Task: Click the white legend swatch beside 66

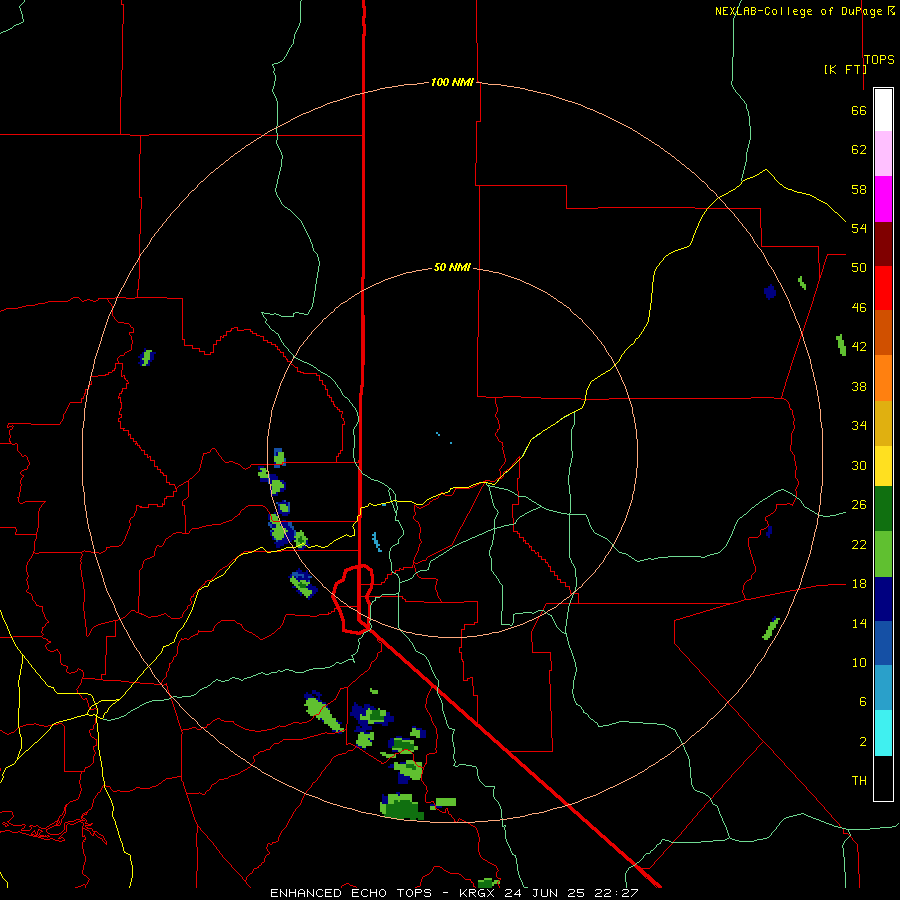Action: point(883,110)
